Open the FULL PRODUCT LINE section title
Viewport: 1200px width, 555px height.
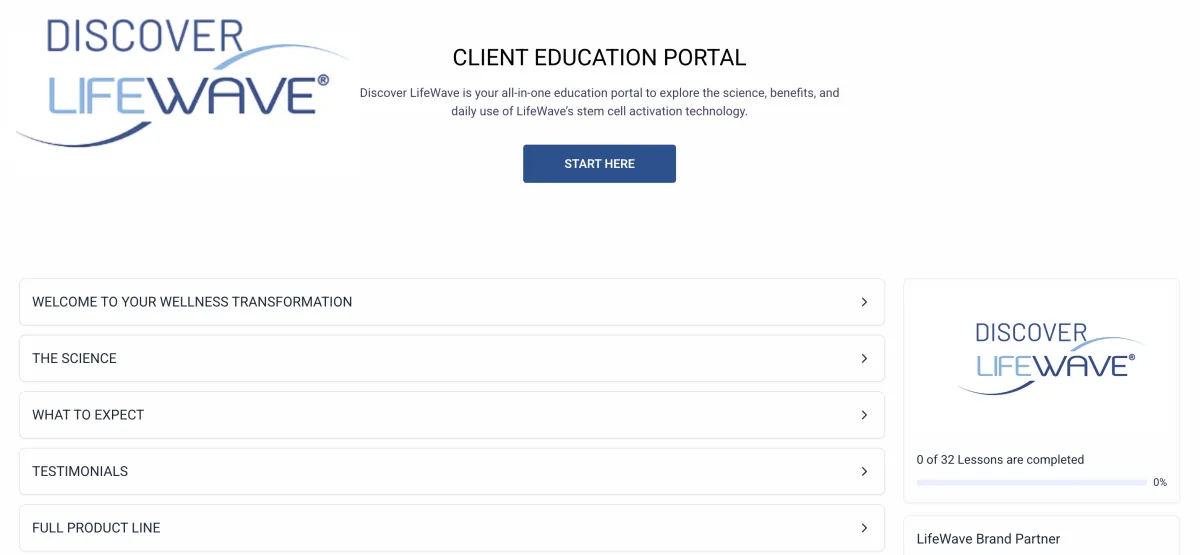96,528
